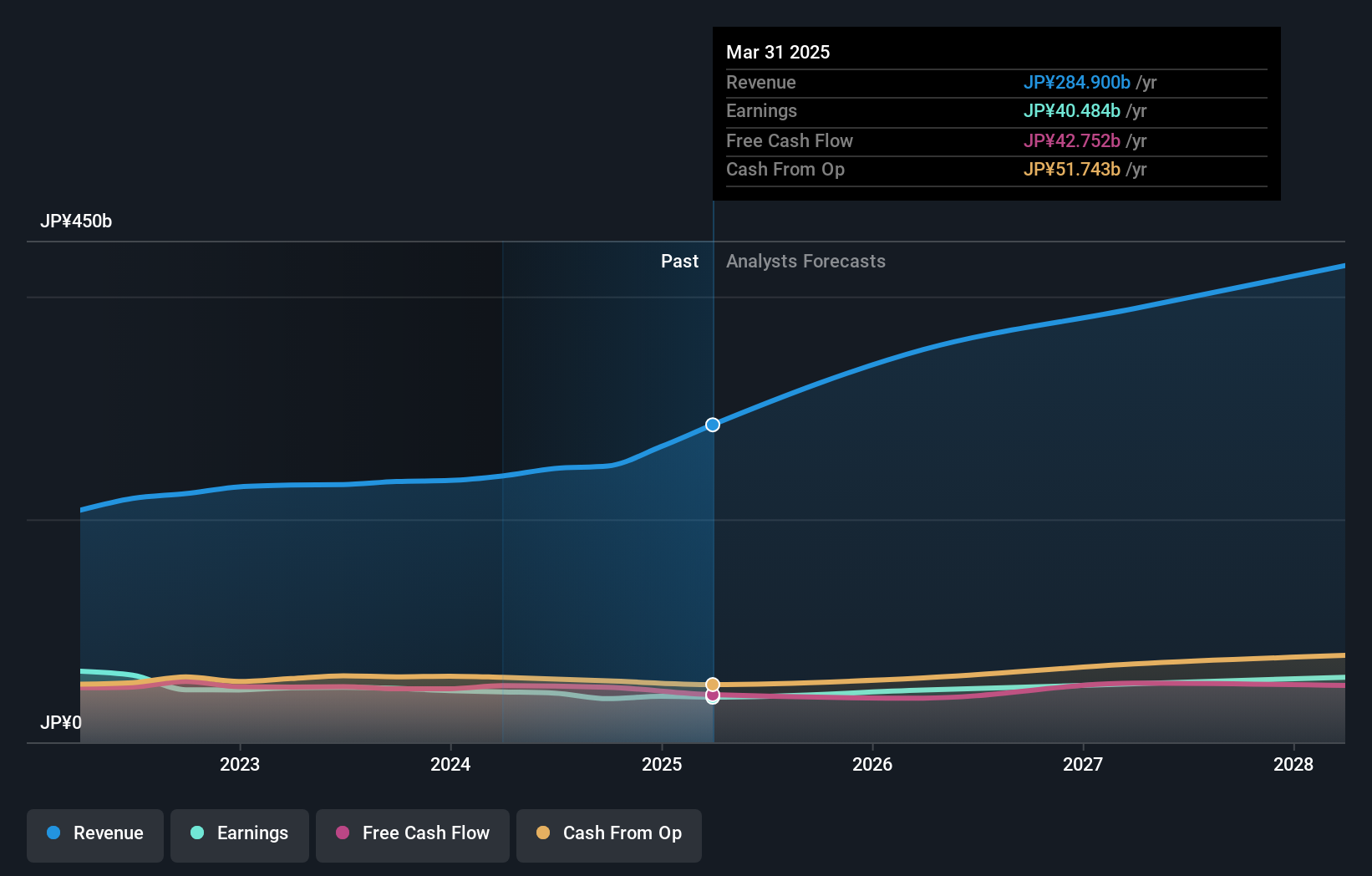Click the Past label
This screenshot has width=1372, height=876.
click(679, 261)
